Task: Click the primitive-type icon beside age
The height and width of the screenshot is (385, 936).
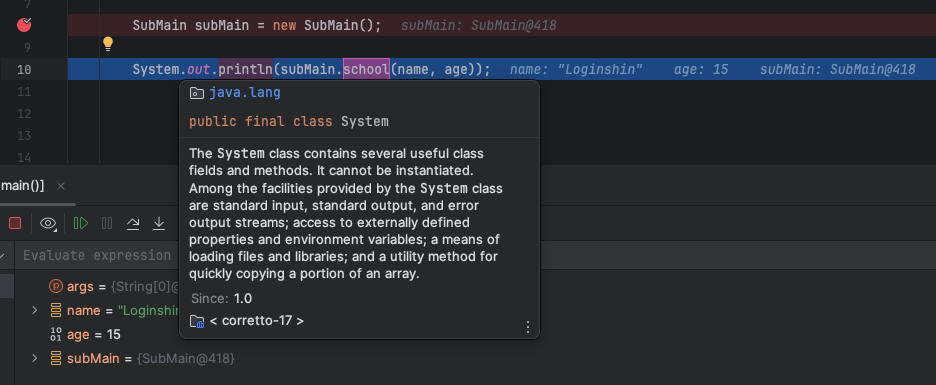Action: tap(56, 334)
